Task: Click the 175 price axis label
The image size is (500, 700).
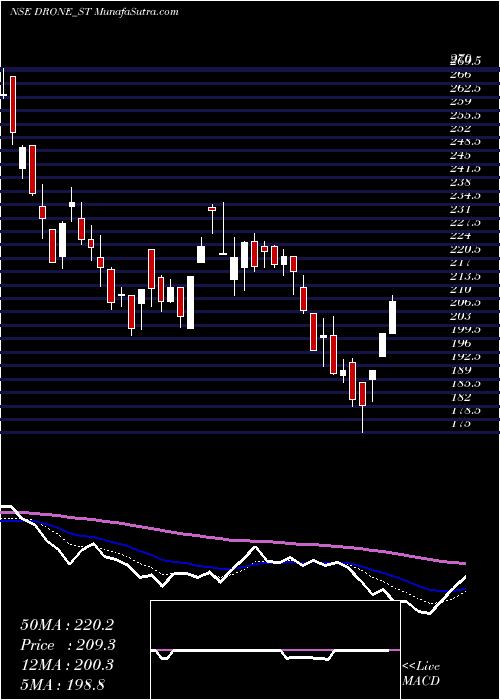Action: click(x=460, y=423)
